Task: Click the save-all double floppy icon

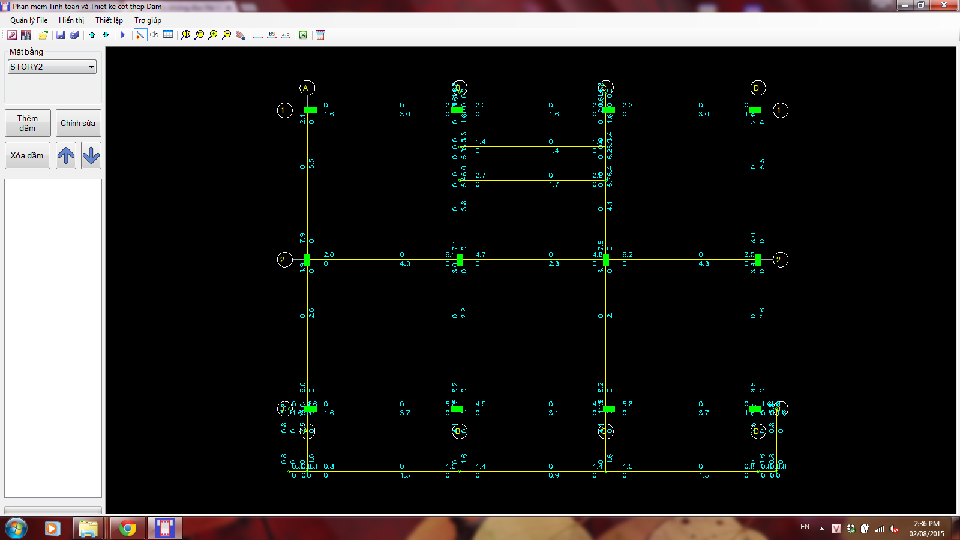Action: tap(74, 35)
